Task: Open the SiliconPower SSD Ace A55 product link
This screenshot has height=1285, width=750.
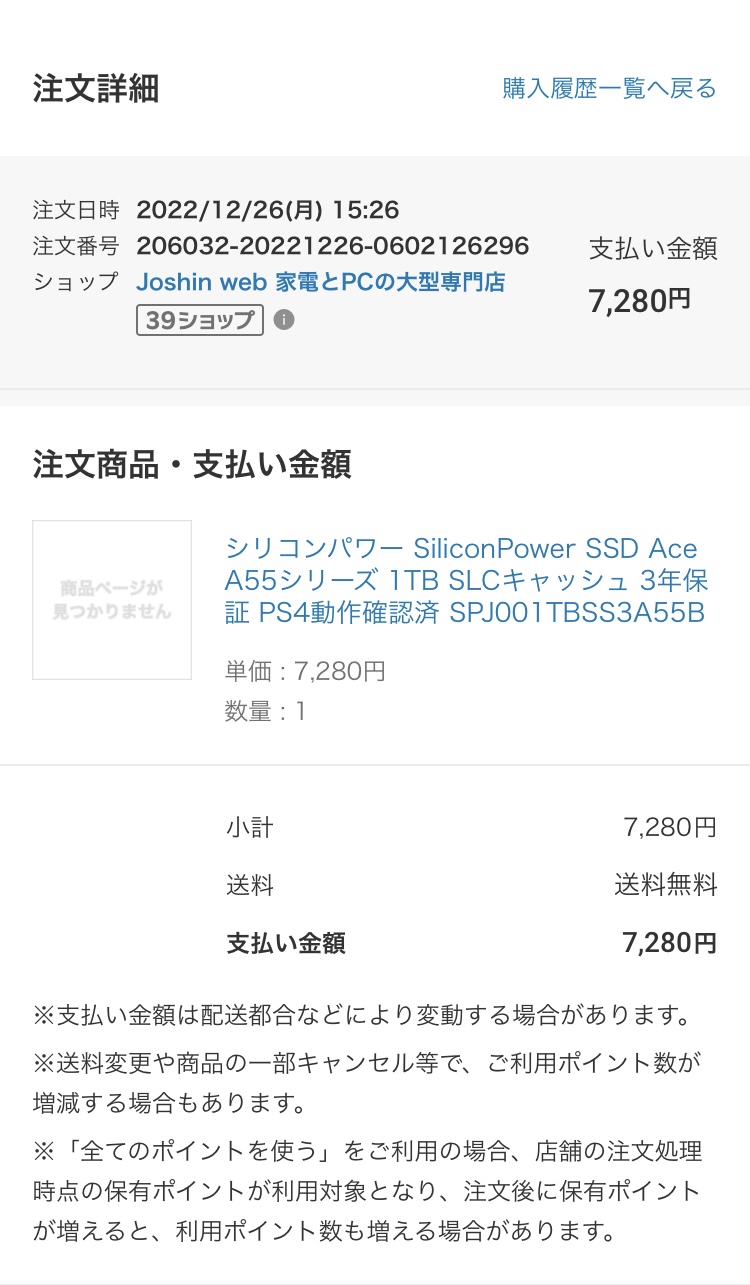Action: (465, 580)
